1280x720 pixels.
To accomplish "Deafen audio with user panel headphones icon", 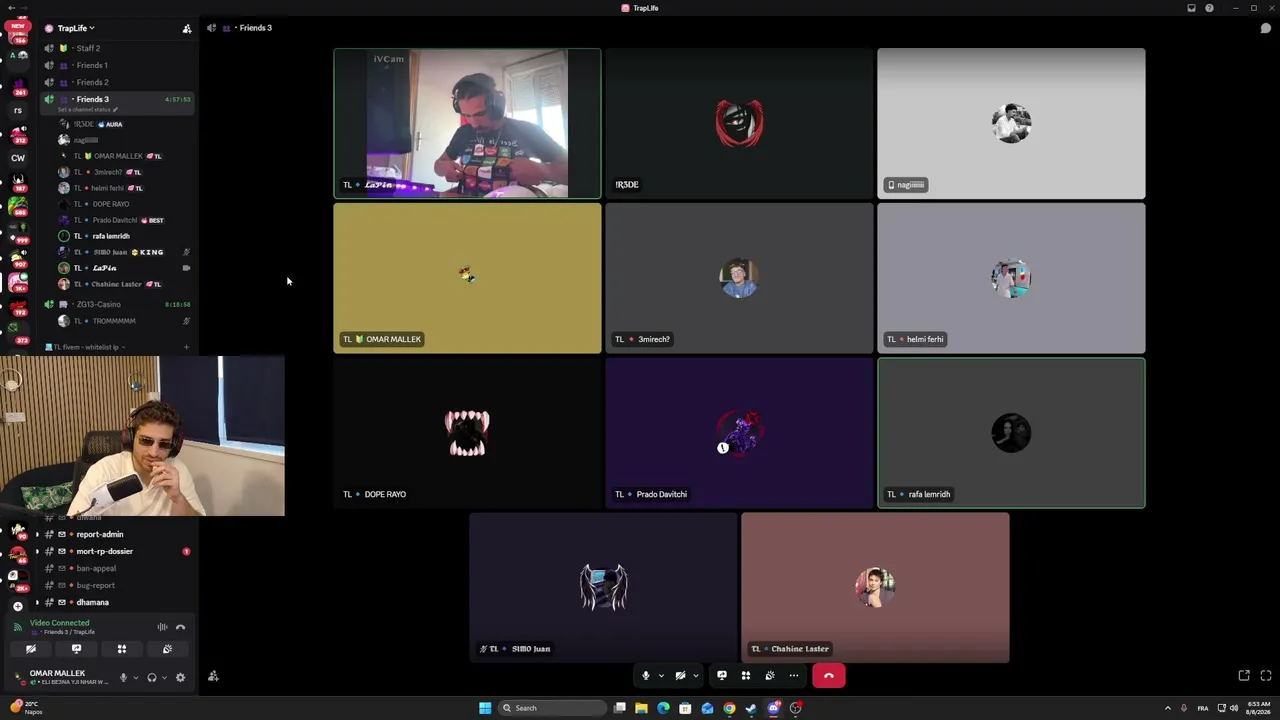I will click(152, 677).
